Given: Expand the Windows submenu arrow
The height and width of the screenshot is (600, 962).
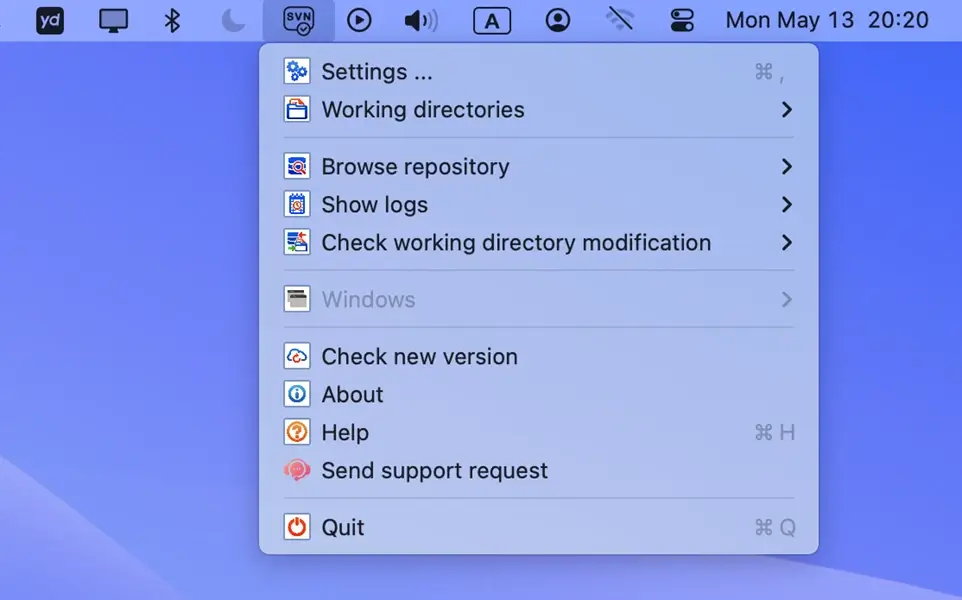Looking at the screenshot, I should tap(787, 299).
